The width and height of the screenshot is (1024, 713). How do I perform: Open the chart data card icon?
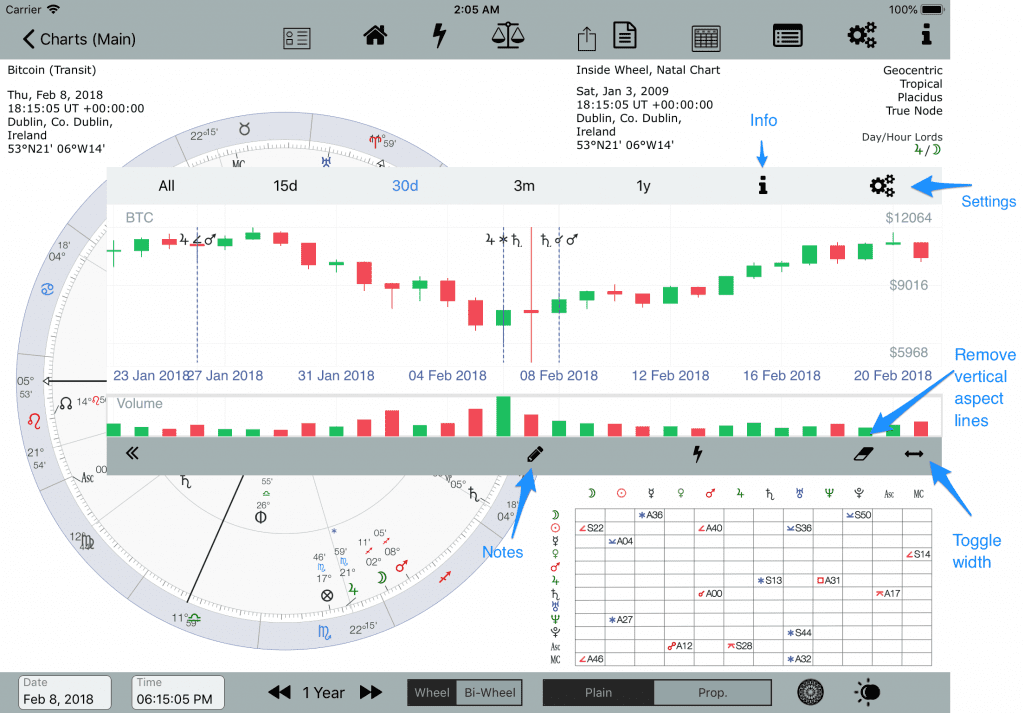[296, 39]
